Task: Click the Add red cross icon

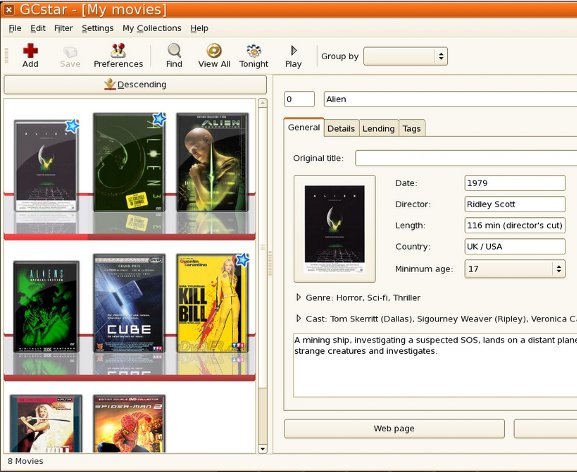Action: (x=30, y=51)
